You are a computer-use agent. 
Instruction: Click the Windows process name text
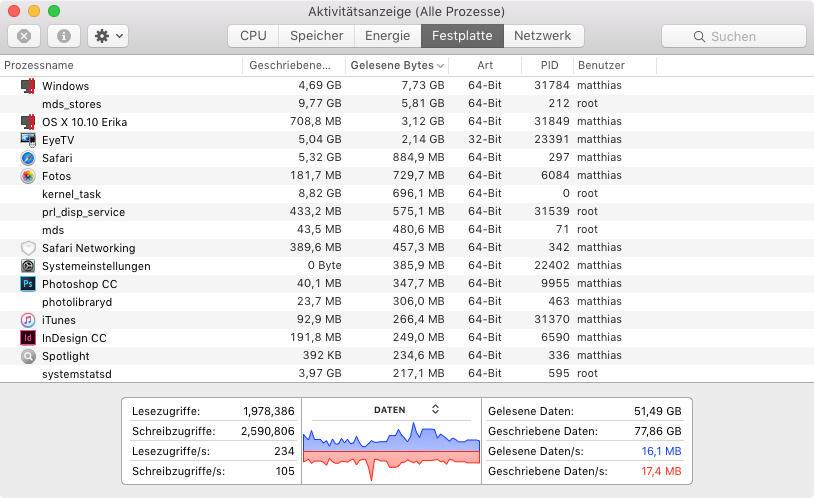pyautogui.click(x=65, y=86)
